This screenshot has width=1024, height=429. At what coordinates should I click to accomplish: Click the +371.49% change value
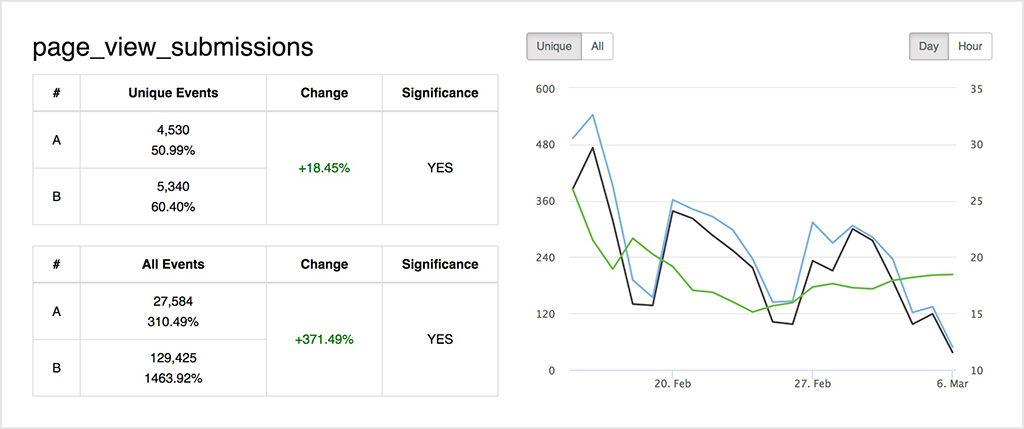coord(324,340)
